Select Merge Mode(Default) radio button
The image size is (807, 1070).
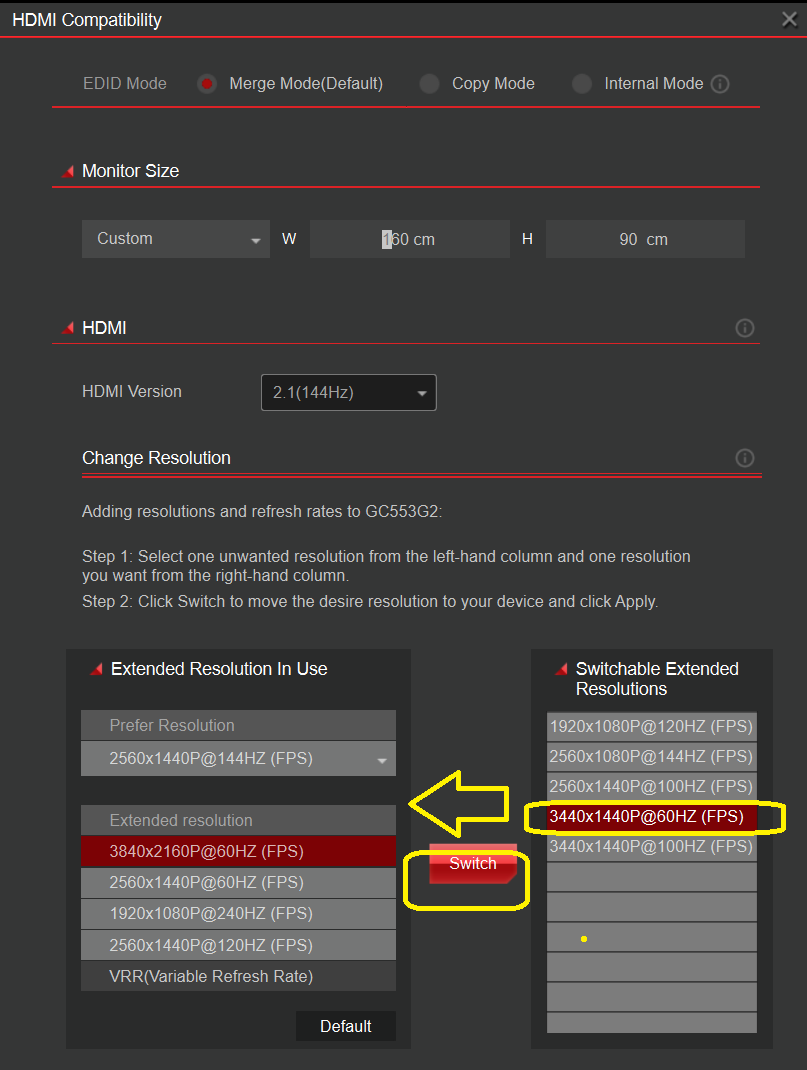point(207,84)
